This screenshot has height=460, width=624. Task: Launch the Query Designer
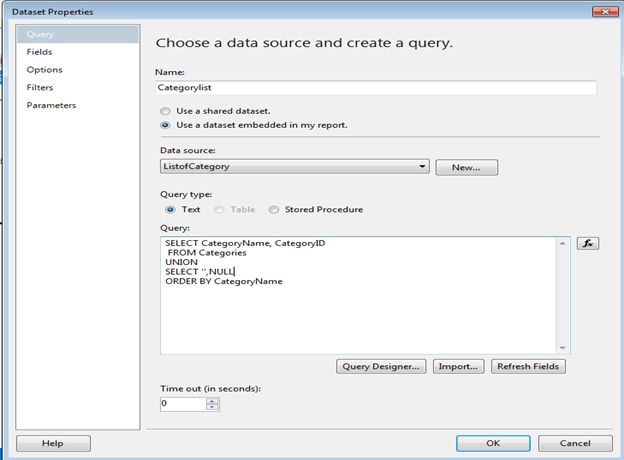pyautogui.click(x=383, y=366)
